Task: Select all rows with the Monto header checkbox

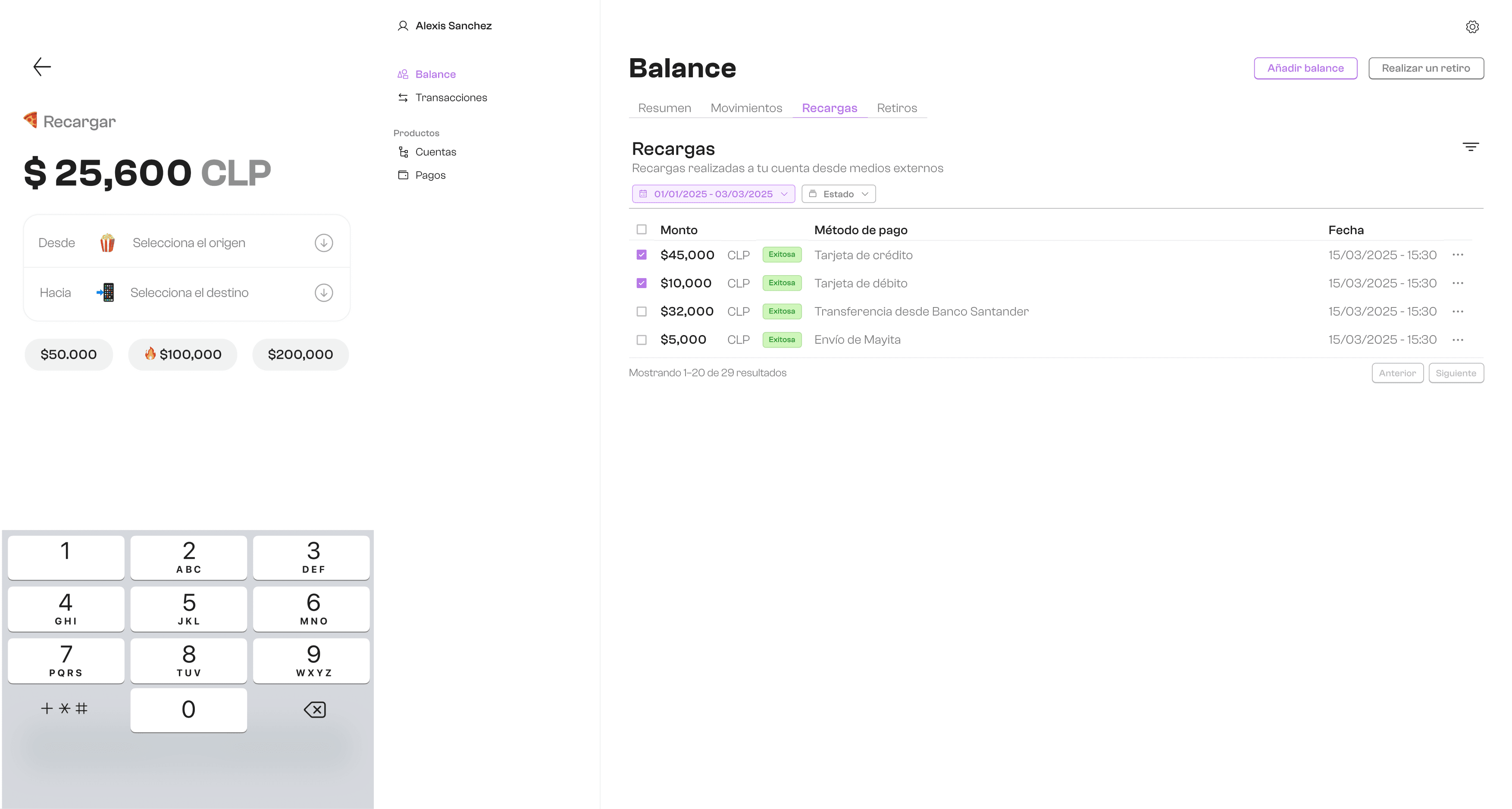Action: point(642,229)
